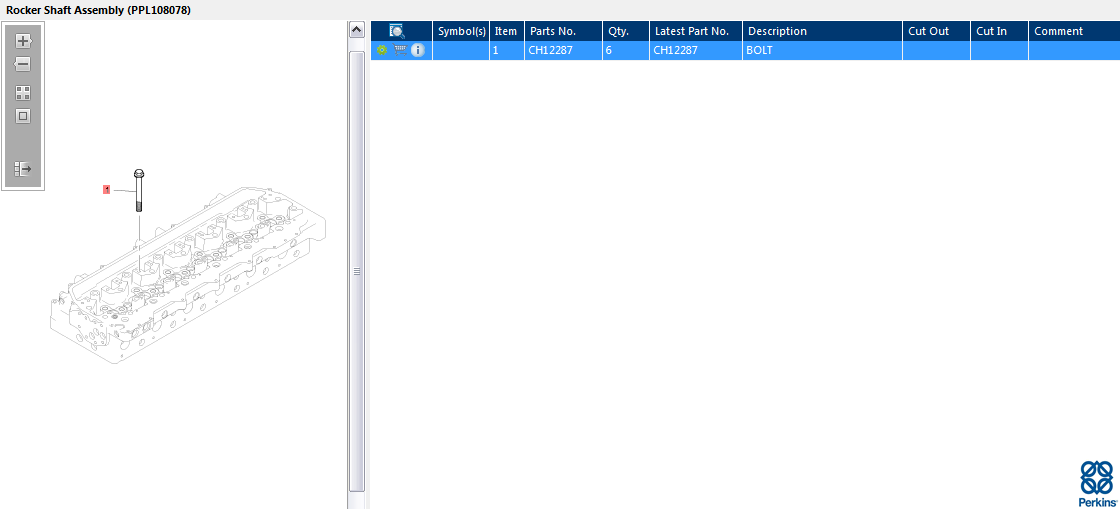Click the Cut In column header
Screen dimensions: 1120x509
[999, 31]
